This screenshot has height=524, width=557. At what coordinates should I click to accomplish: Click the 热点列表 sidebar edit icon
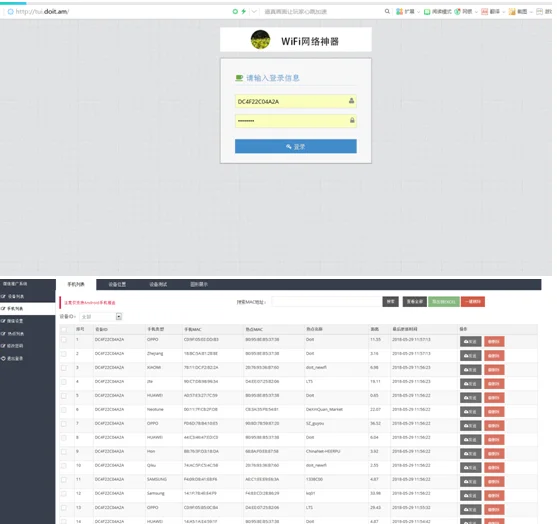coord(3,334)
